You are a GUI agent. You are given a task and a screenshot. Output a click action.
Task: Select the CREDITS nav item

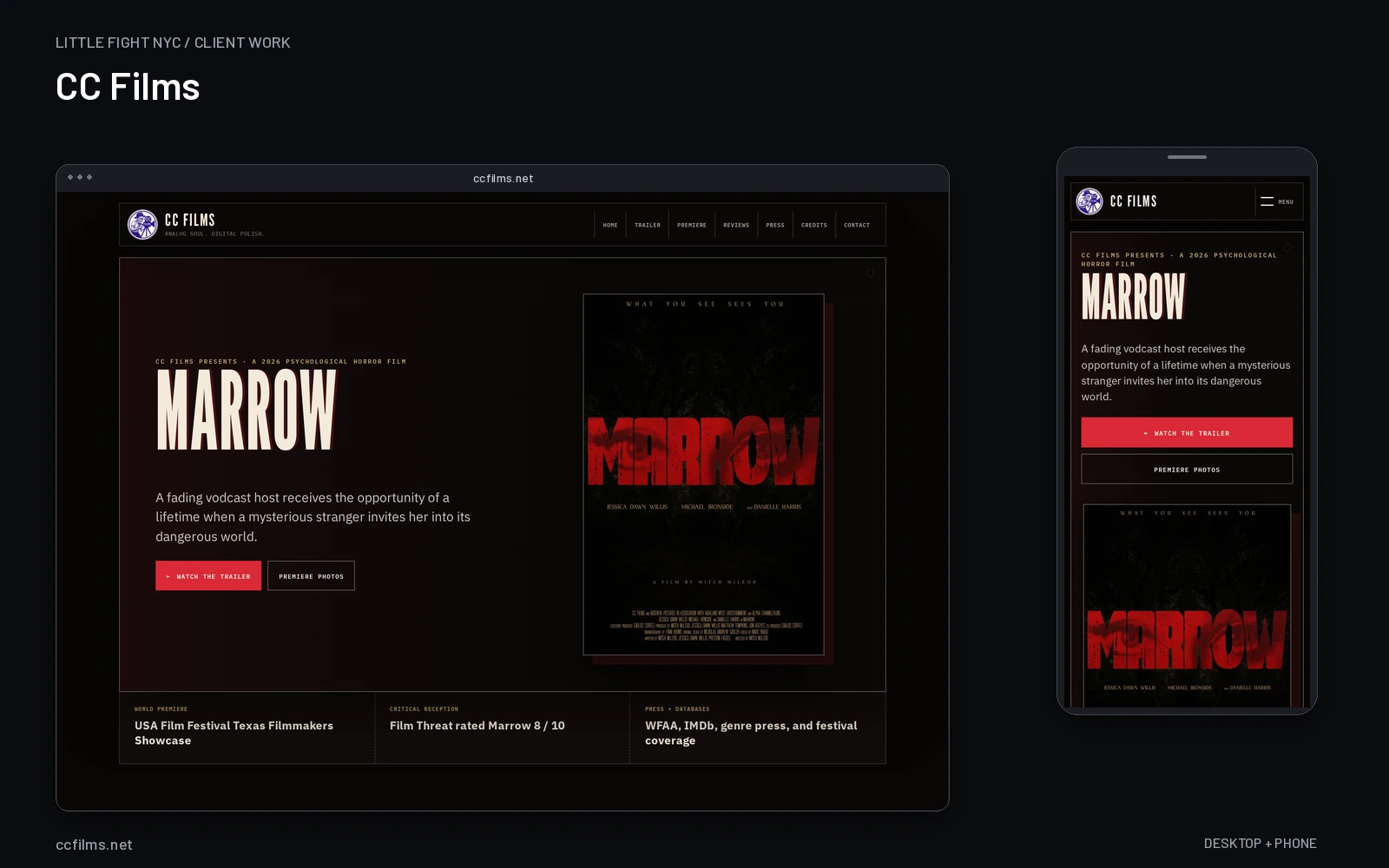[814, 225]
